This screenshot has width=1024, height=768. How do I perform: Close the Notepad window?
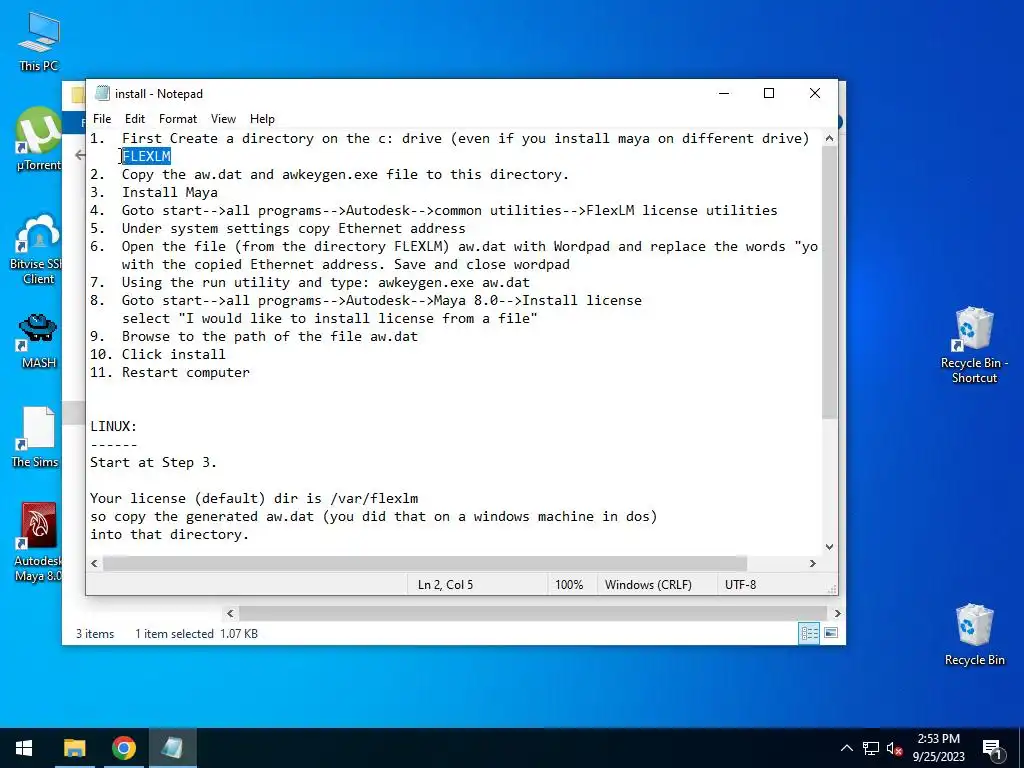814,93
